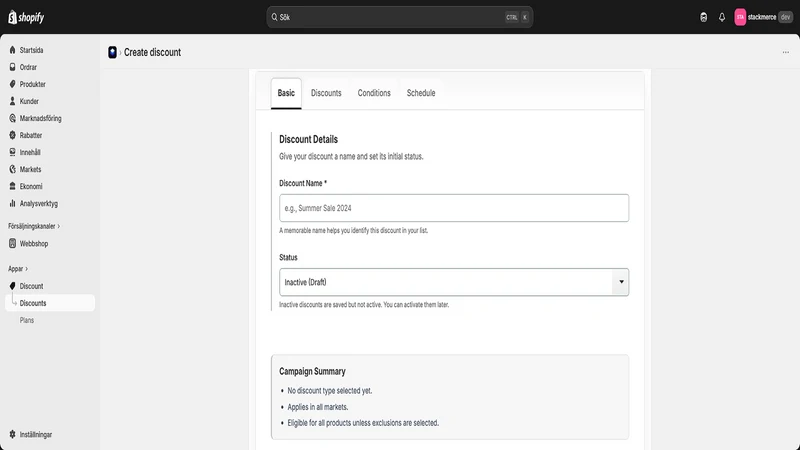Select the Produkter tag icon
Screen dimensions: 800x450
(12, 84)
